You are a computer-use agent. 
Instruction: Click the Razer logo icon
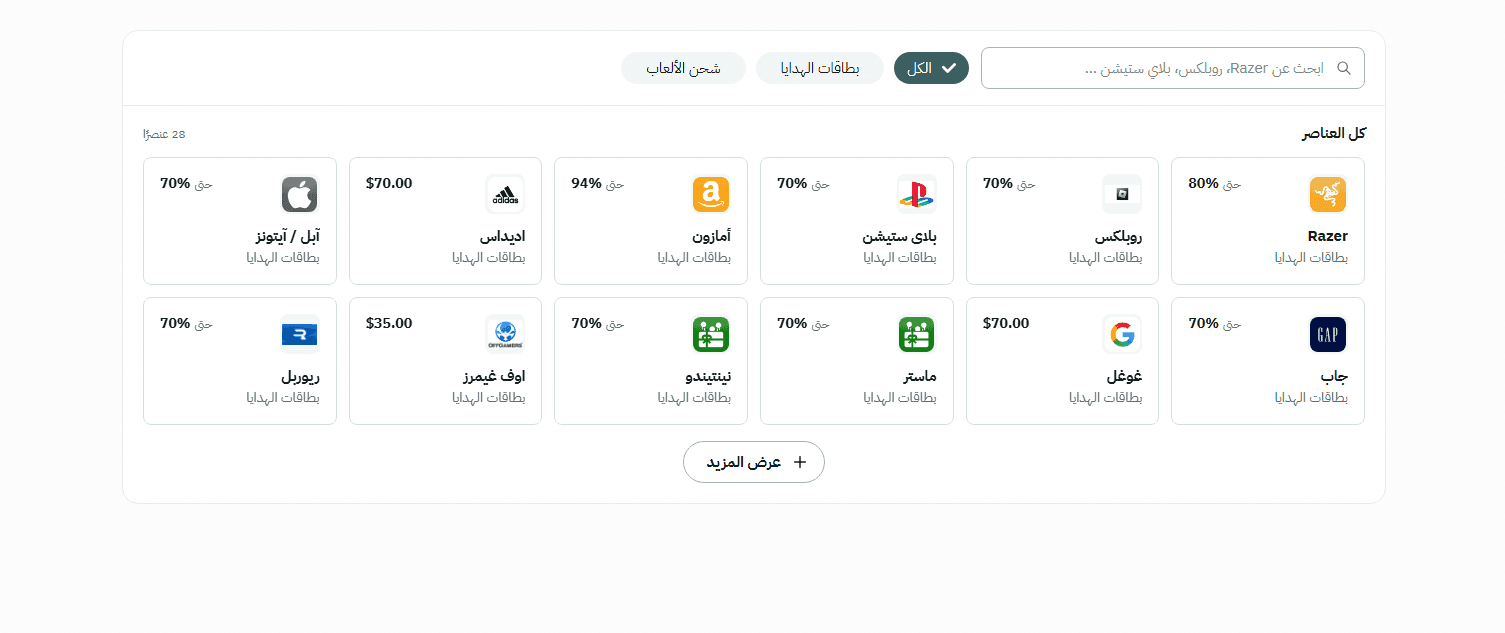[1328, 194]
